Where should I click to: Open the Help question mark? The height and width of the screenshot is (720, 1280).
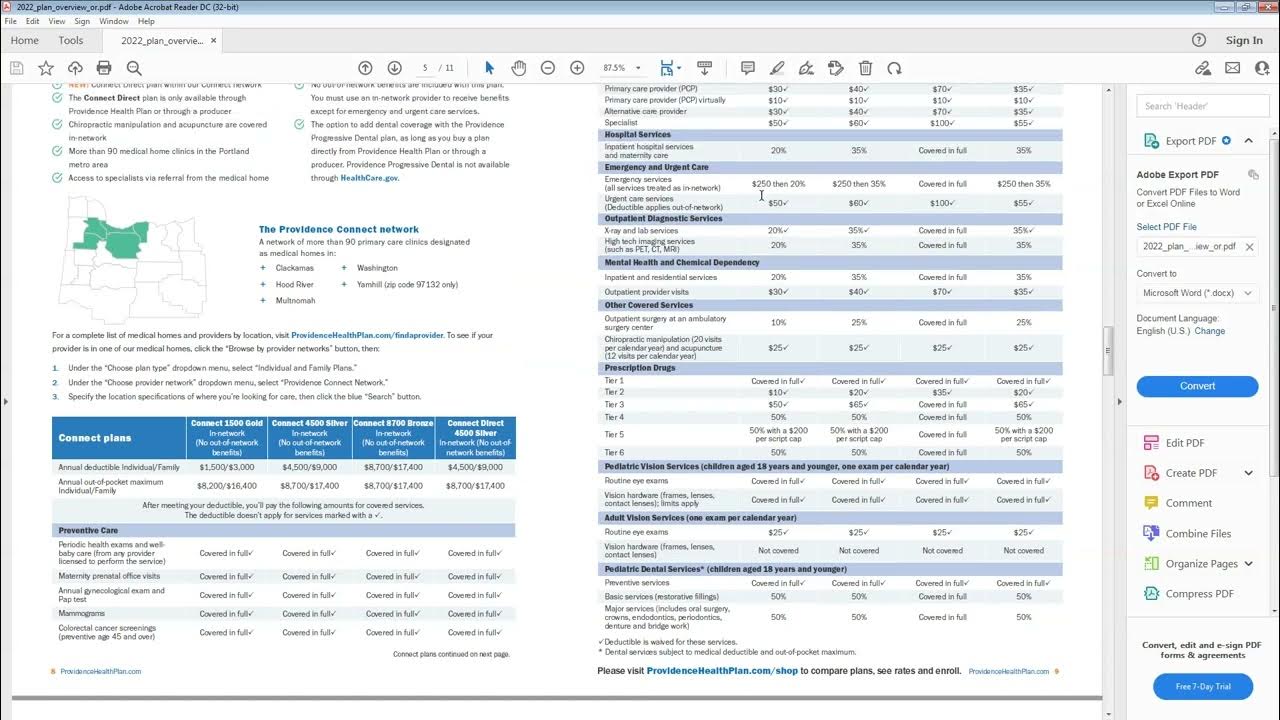click(1199, 40)
